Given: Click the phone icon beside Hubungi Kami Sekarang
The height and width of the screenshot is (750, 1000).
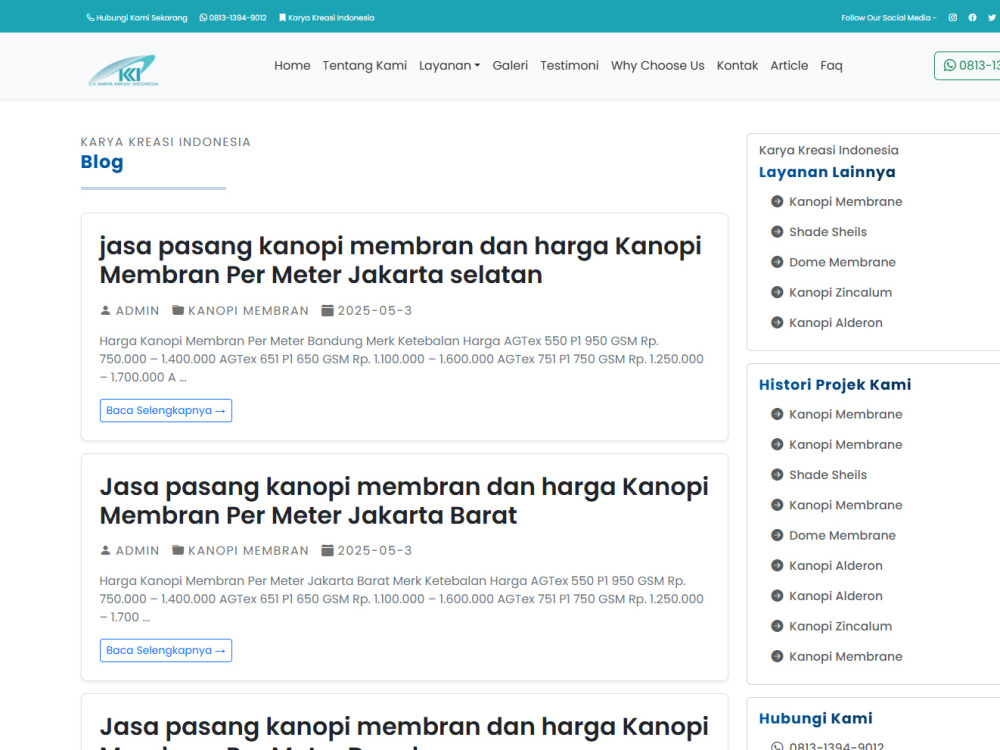Looking at the screenshot, I should pyautogui.click(x=90, y=18).
